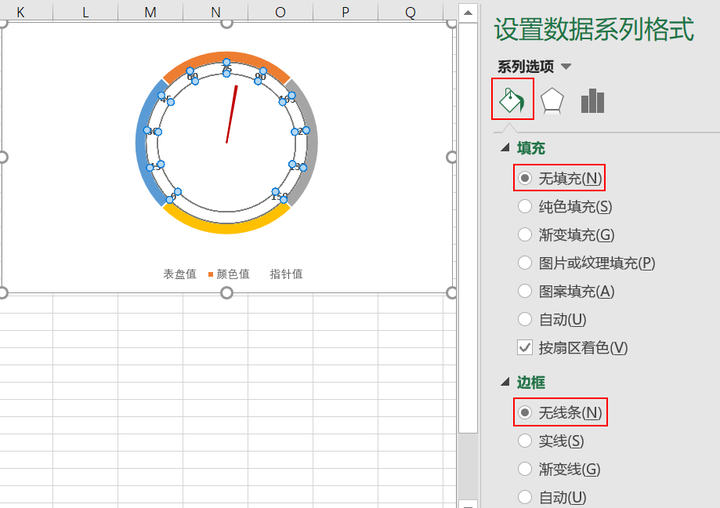Screen dimensions: 720x508
Task: Click the 表盘值 legend entry
Action: click(x=180, y=274)
